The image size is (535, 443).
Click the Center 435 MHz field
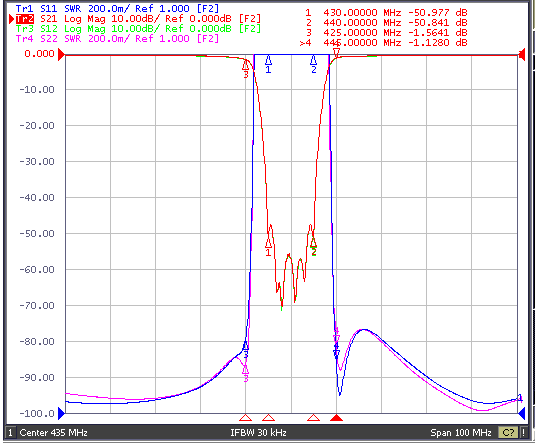pos(54,433)
